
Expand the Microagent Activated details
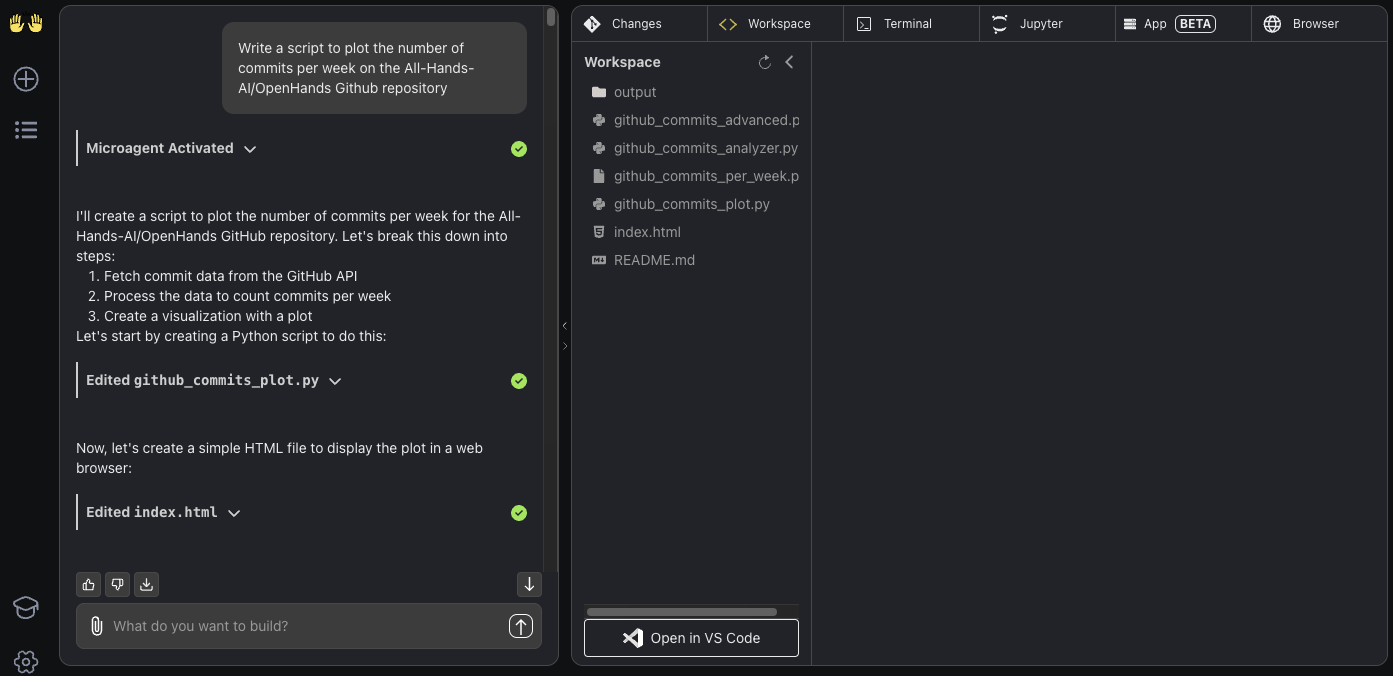click(x=250, y=149)
